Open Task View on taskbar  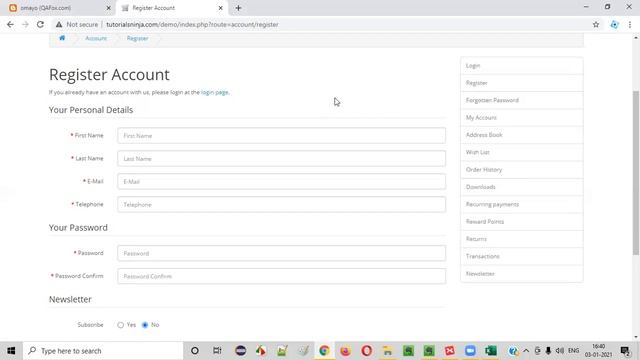click(x=217, y=351)
